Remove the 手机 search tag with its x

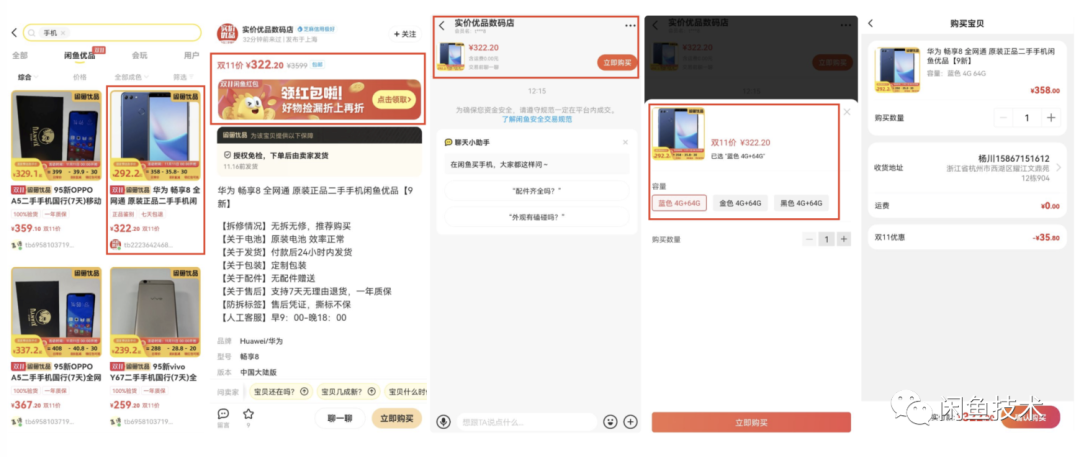[x=63, y=32]
